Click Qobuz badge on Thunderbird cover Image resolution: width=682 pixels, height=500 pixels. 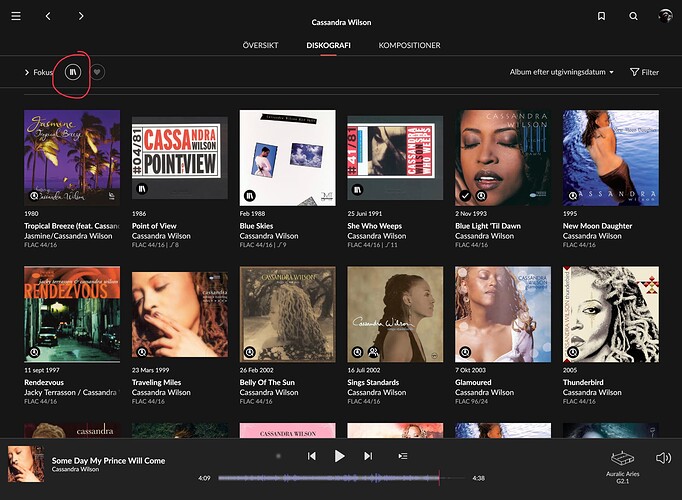click(573, 352)
